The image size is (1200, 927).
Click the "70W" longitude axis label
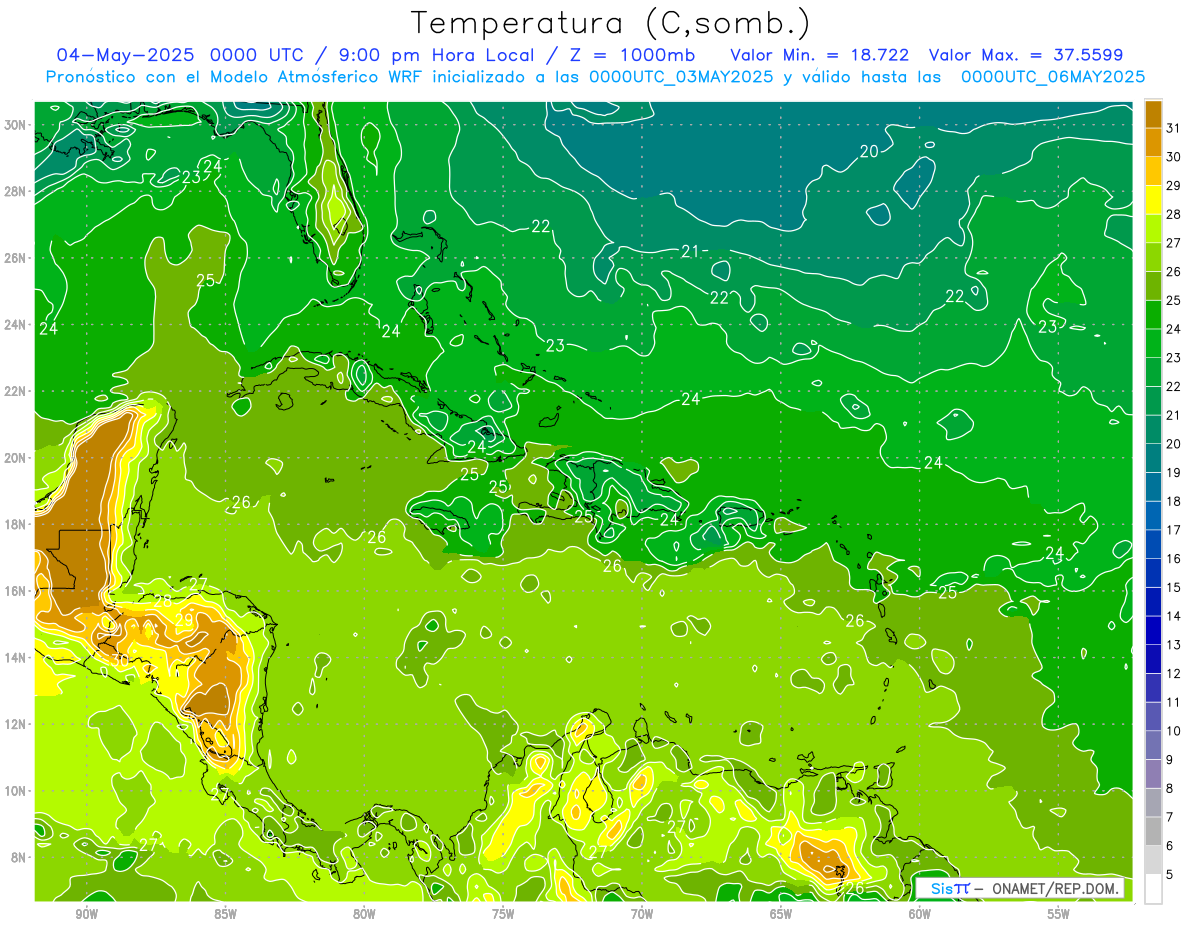642,913
